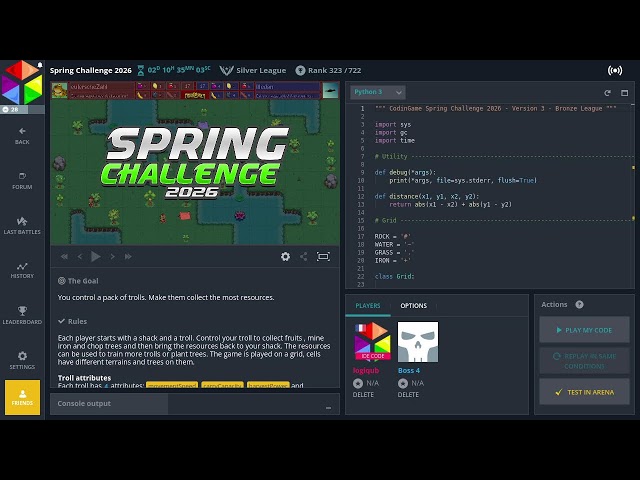The height and width of the screenshot is (480, 640).
Task: Expand the code editor panel
Action: [x=624, y=93]
